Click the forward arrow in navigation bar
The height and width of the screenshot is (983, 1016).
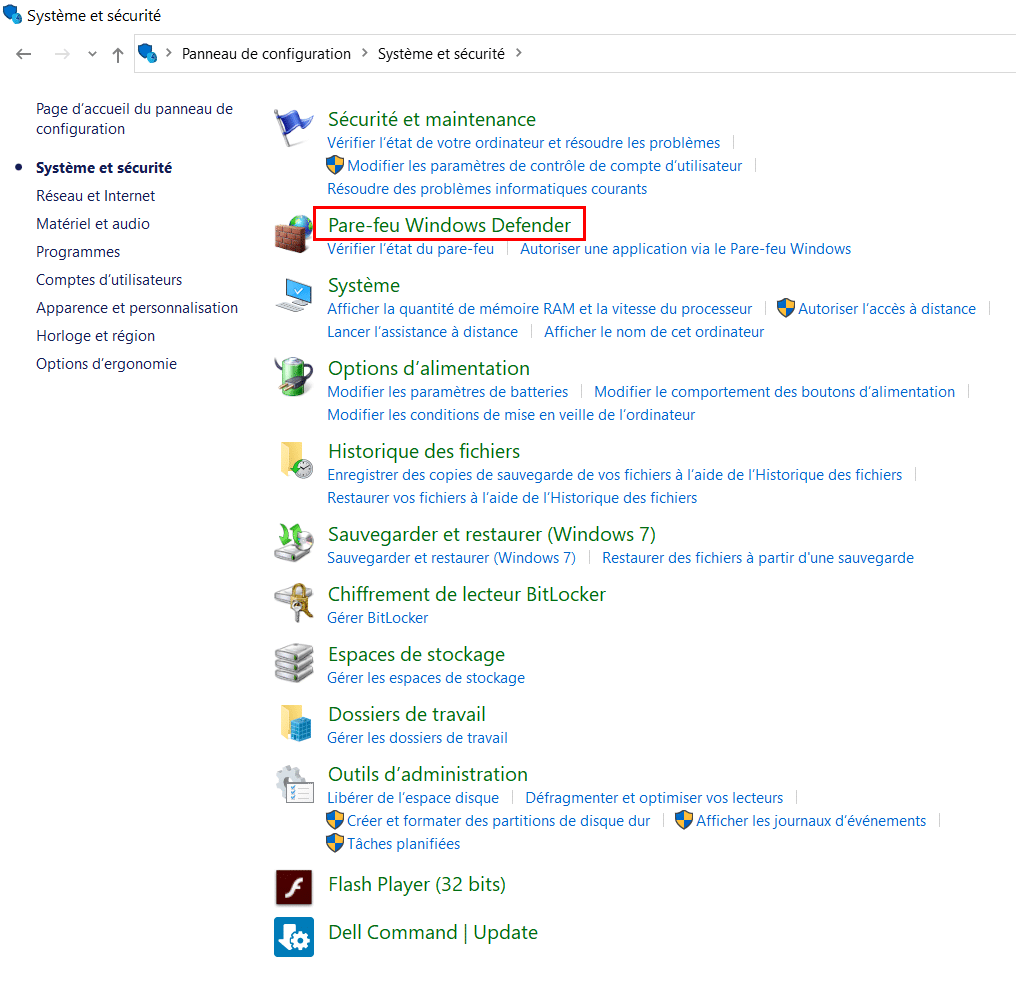coord(62,54)
